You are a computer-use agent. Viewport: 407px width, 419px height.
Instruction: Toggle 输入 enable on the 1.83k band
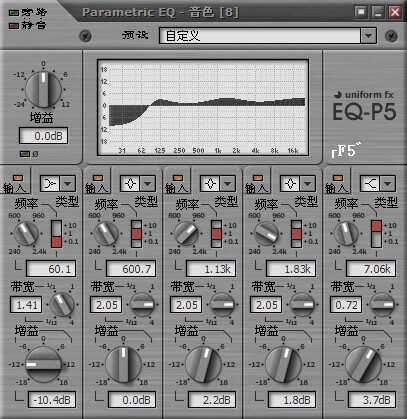pos(258,178)
